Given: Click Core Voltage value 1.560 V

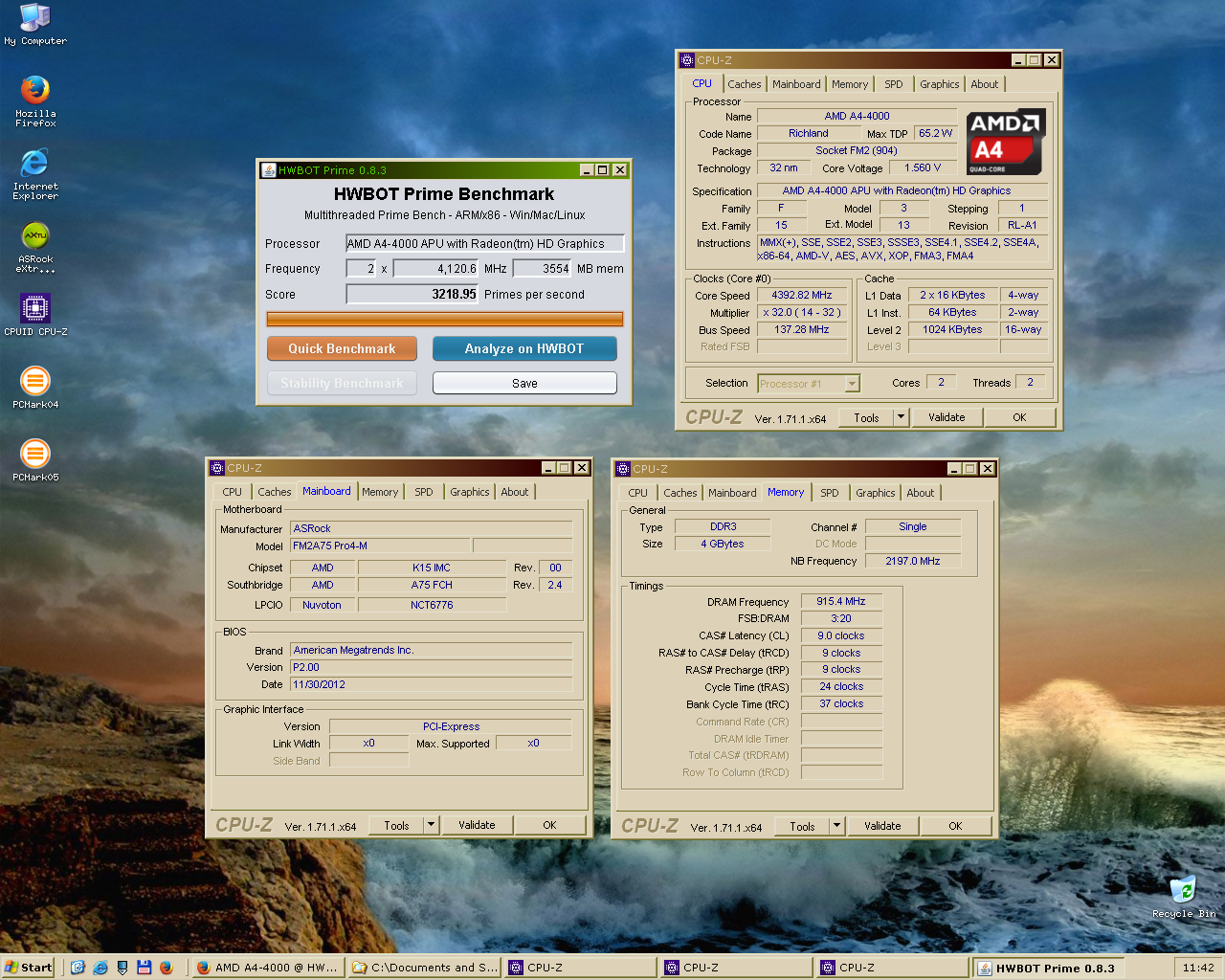Looking at the screenshot, I should [923, 167].
